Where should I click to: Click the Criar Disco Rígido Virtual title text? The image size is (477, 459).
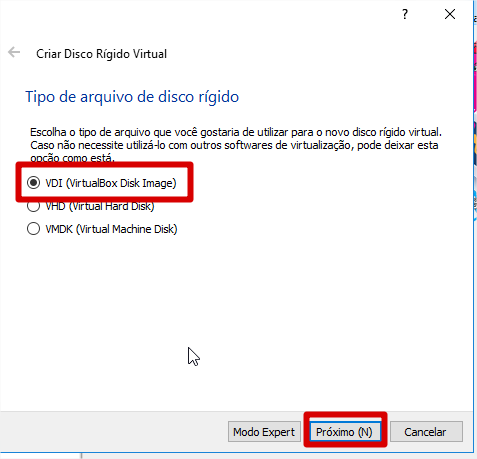click(101, 54)
